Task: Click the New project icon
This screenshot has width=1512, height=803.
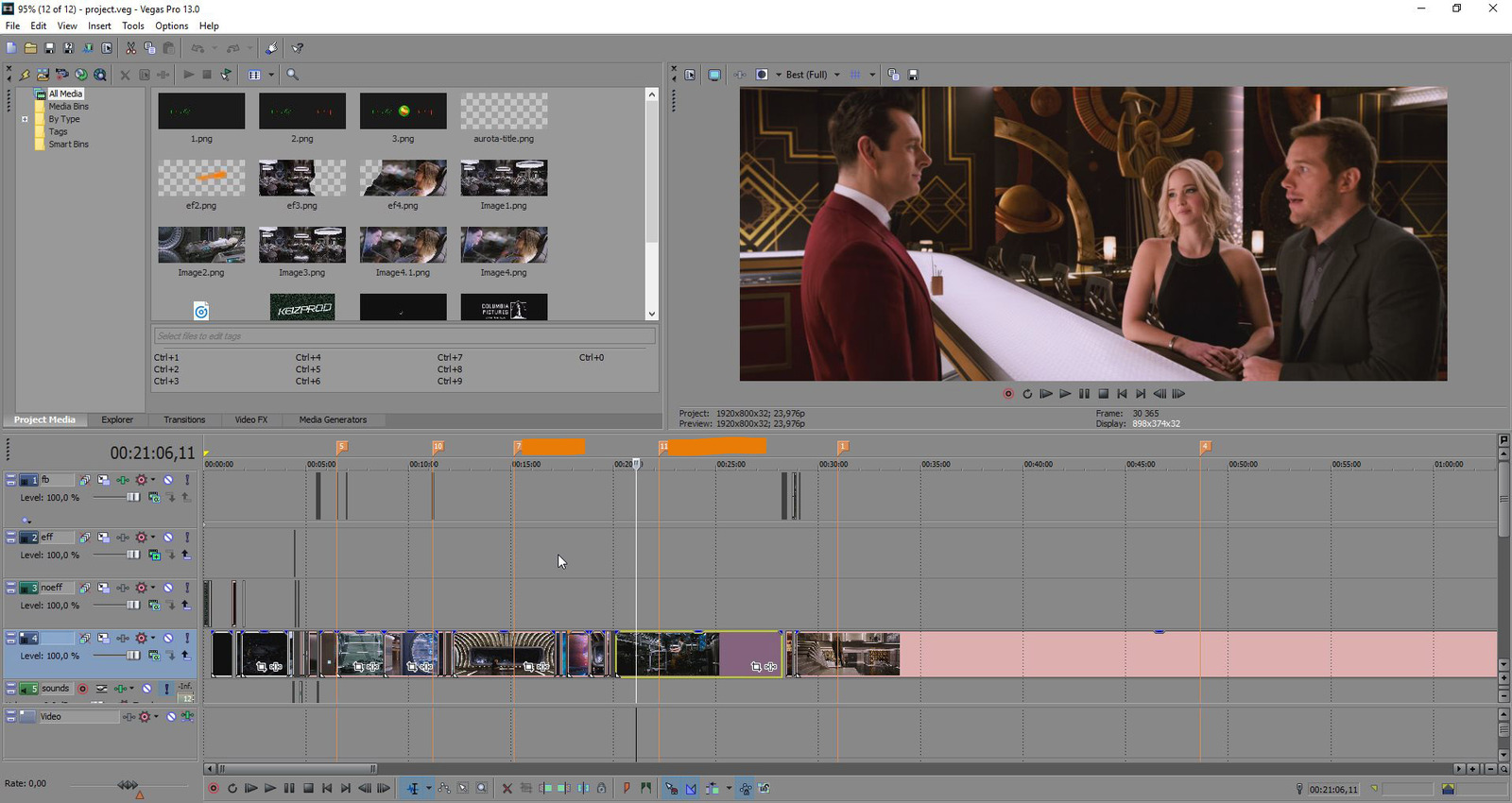Action: click(x=11, y=48)
